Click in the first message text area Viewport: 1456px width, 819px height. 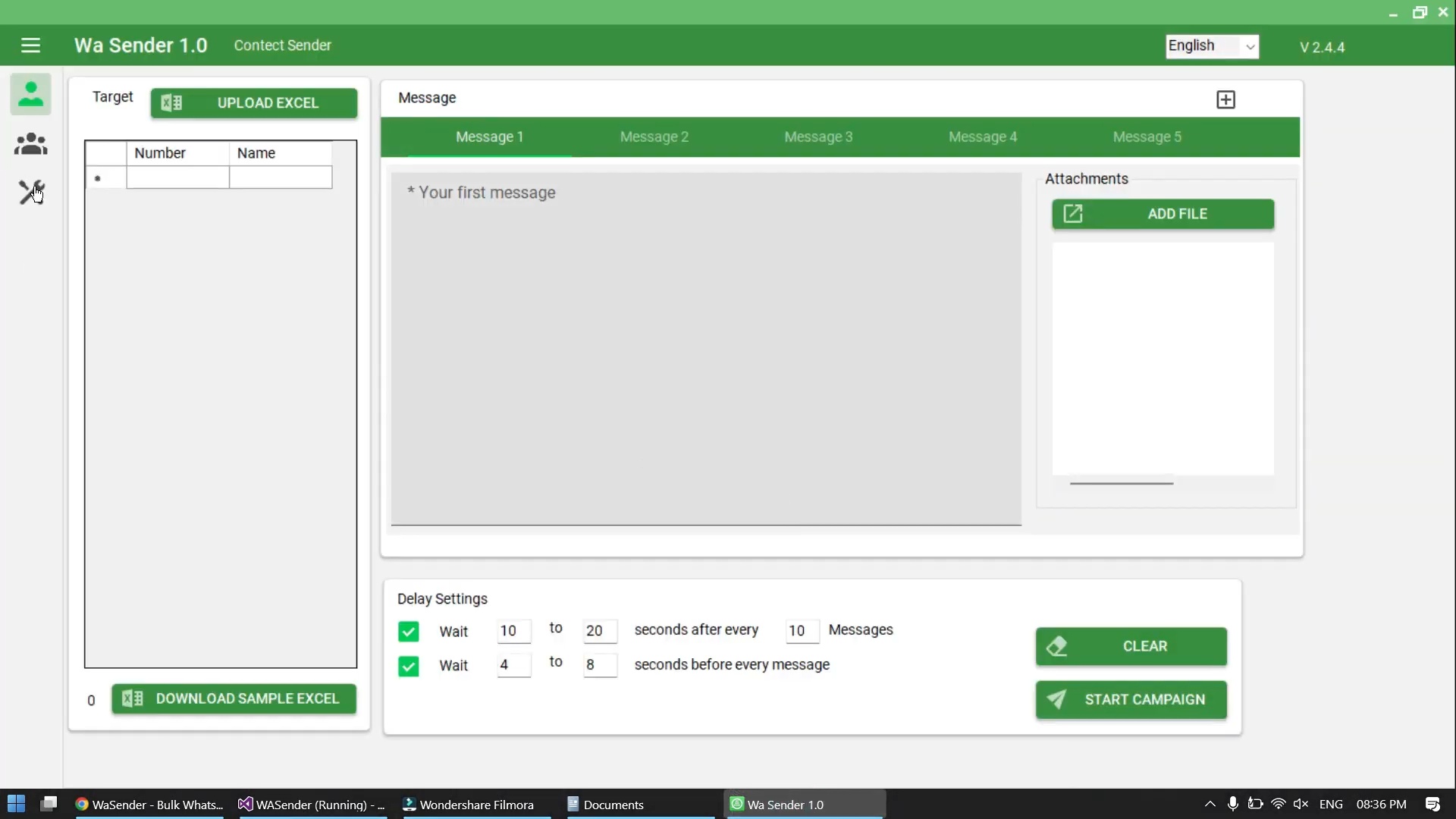[706, 348]
